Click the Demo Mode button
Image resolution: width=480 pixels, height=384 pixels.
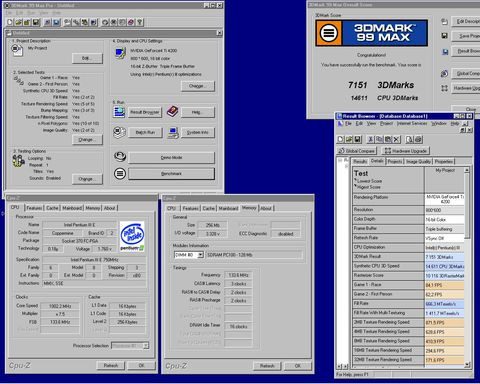[x=171, y=157]
